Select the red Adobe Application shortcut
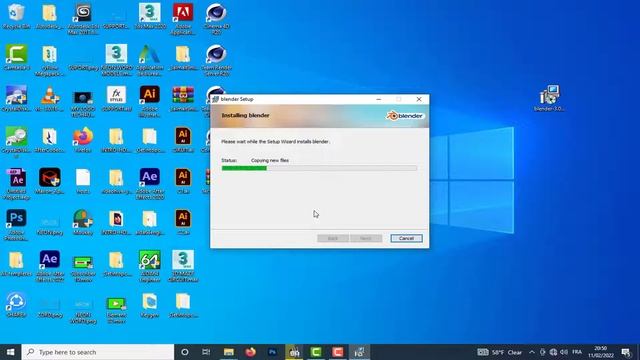The height and width of the screenshot is (360, 640). [183, 18]
